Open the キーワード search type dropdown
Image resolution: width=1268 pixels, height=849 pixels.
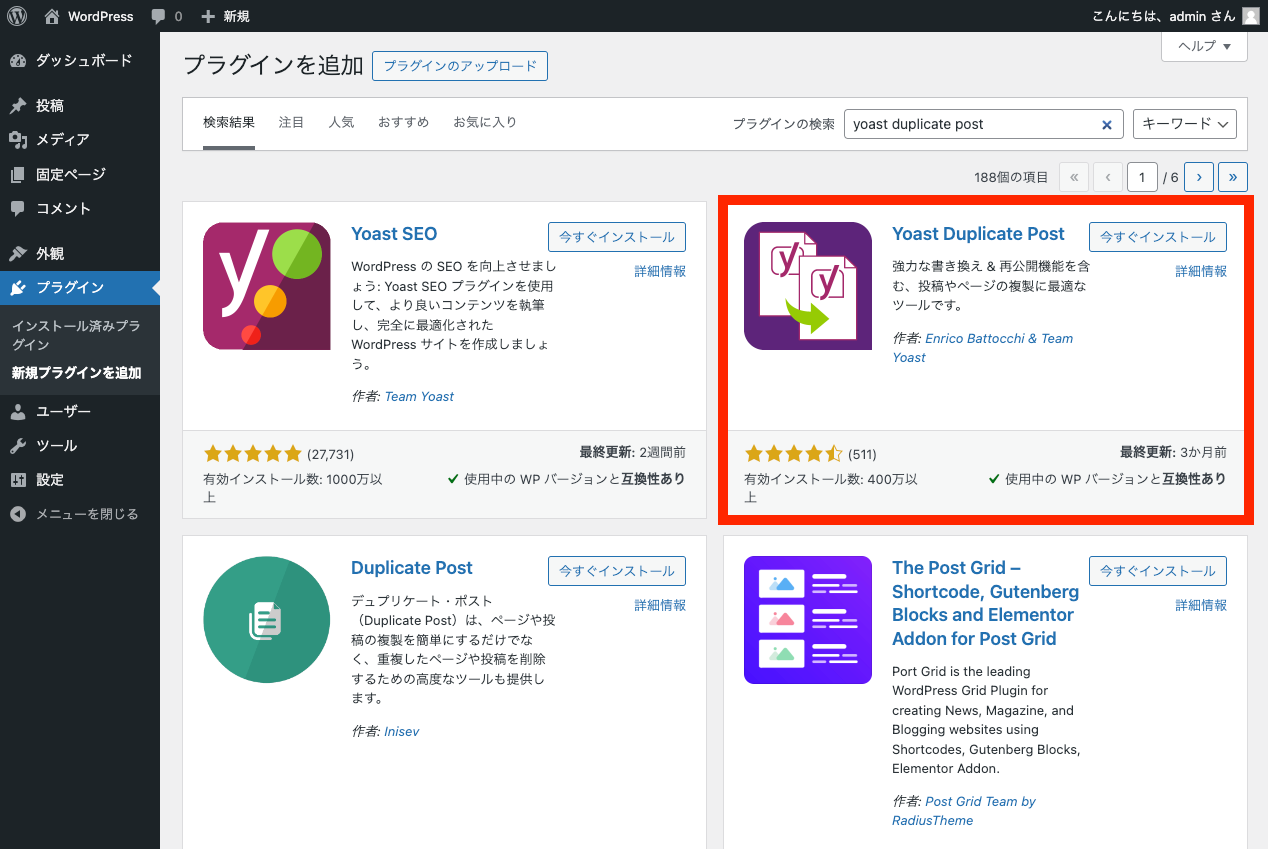1185,124
